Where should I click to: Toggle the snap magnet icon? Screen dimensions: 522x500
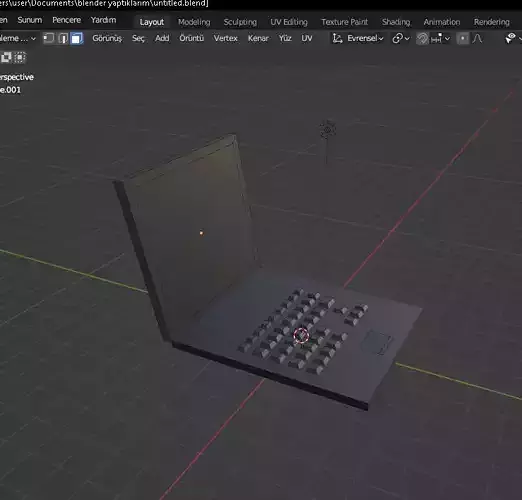click(422, 38)
